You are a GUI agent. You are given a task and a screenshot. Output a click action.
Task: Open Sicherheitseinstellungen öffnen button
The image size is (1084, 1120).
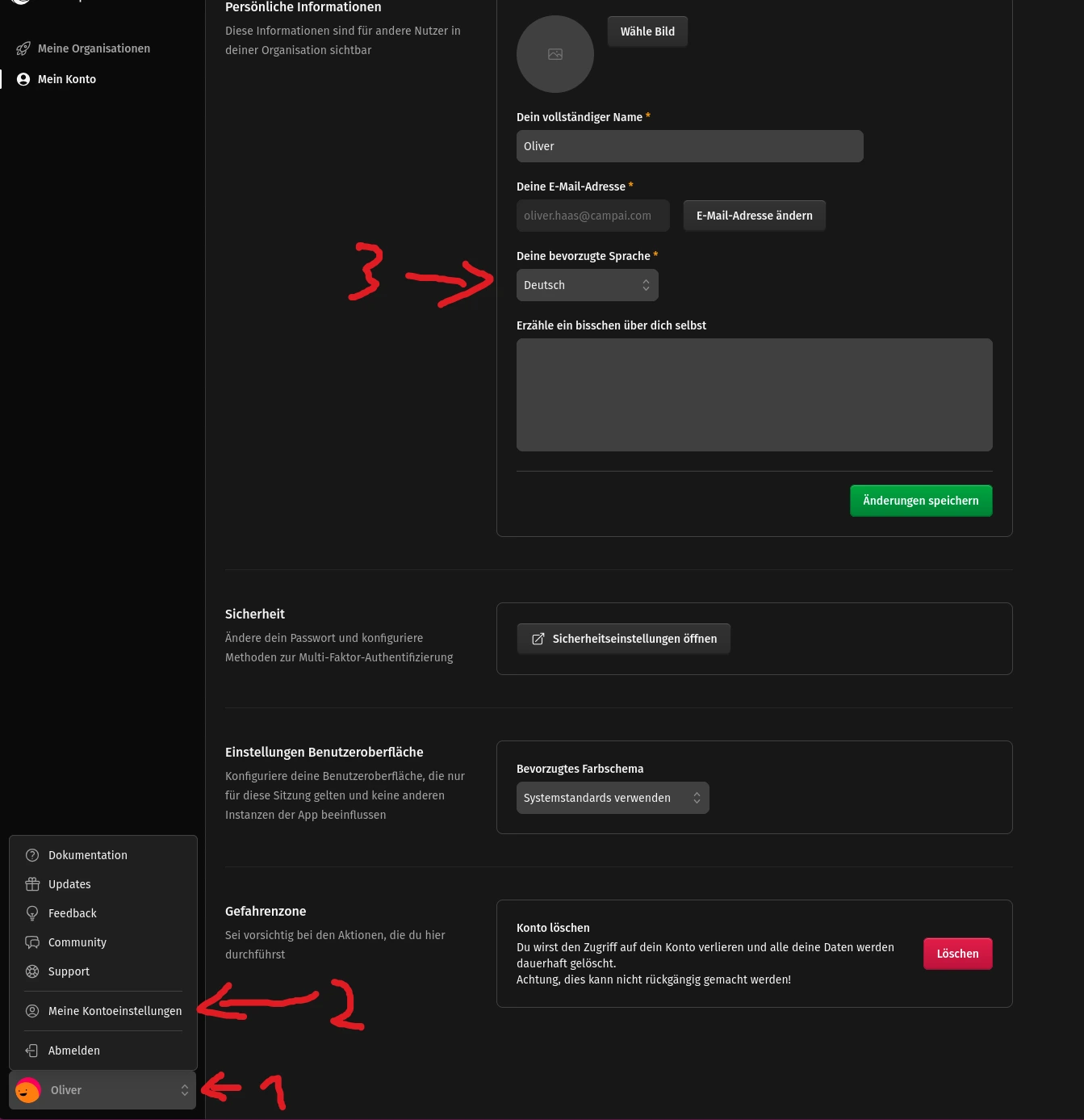(x=623, y=639)
